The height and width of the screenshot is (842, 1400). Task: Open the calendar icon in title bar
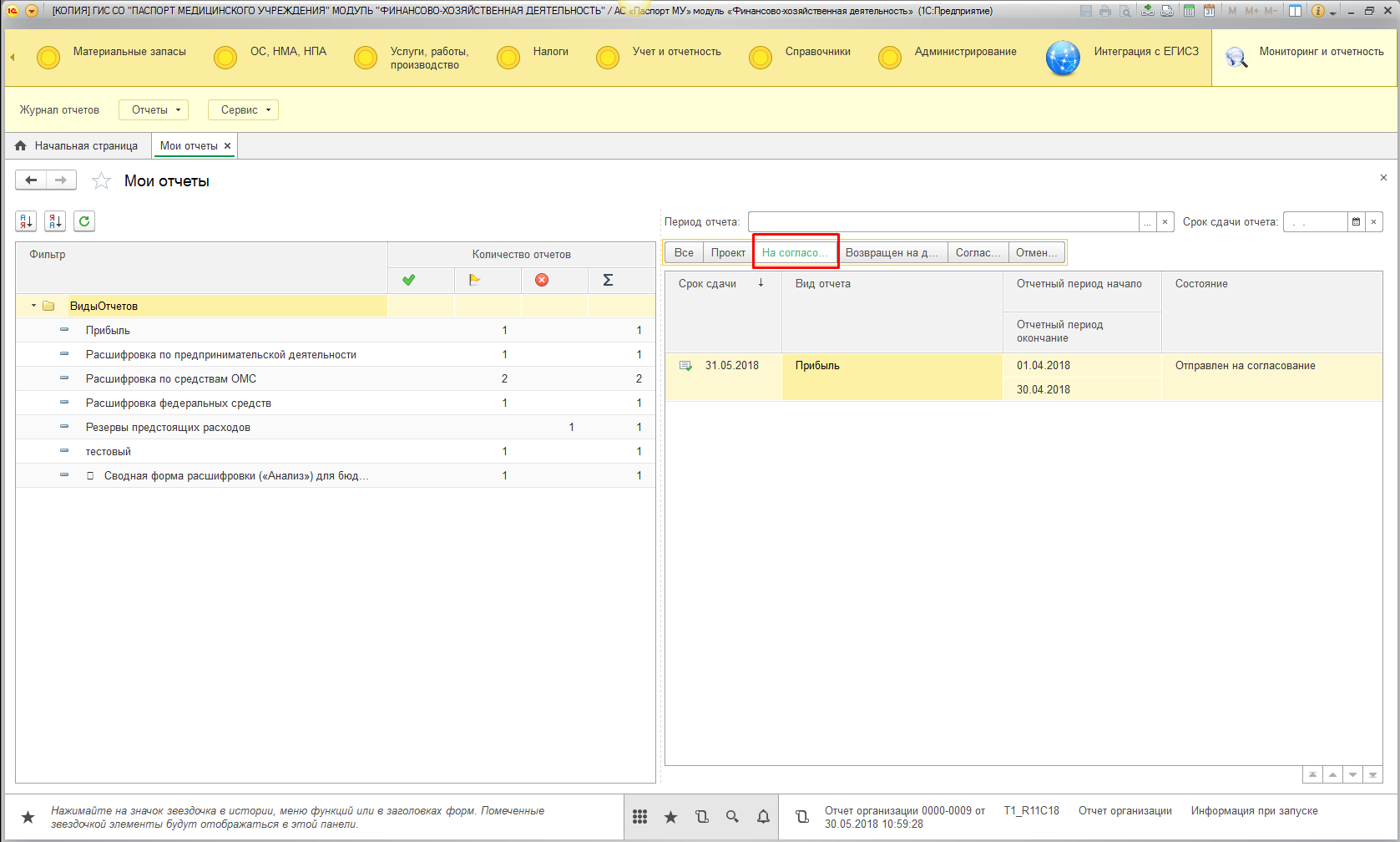(1208, 11)
